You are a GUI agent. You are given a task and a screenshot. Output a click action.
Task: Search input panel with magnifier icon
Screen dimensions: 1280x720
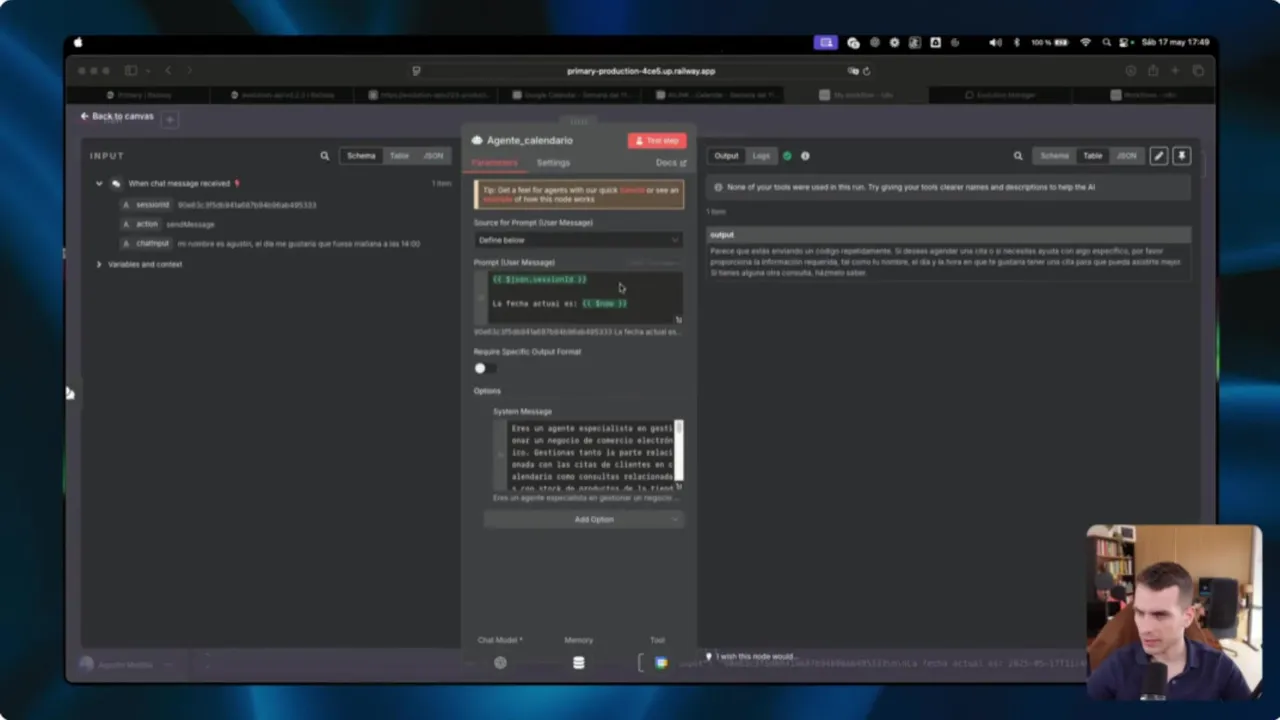click(x=324, y=156)
